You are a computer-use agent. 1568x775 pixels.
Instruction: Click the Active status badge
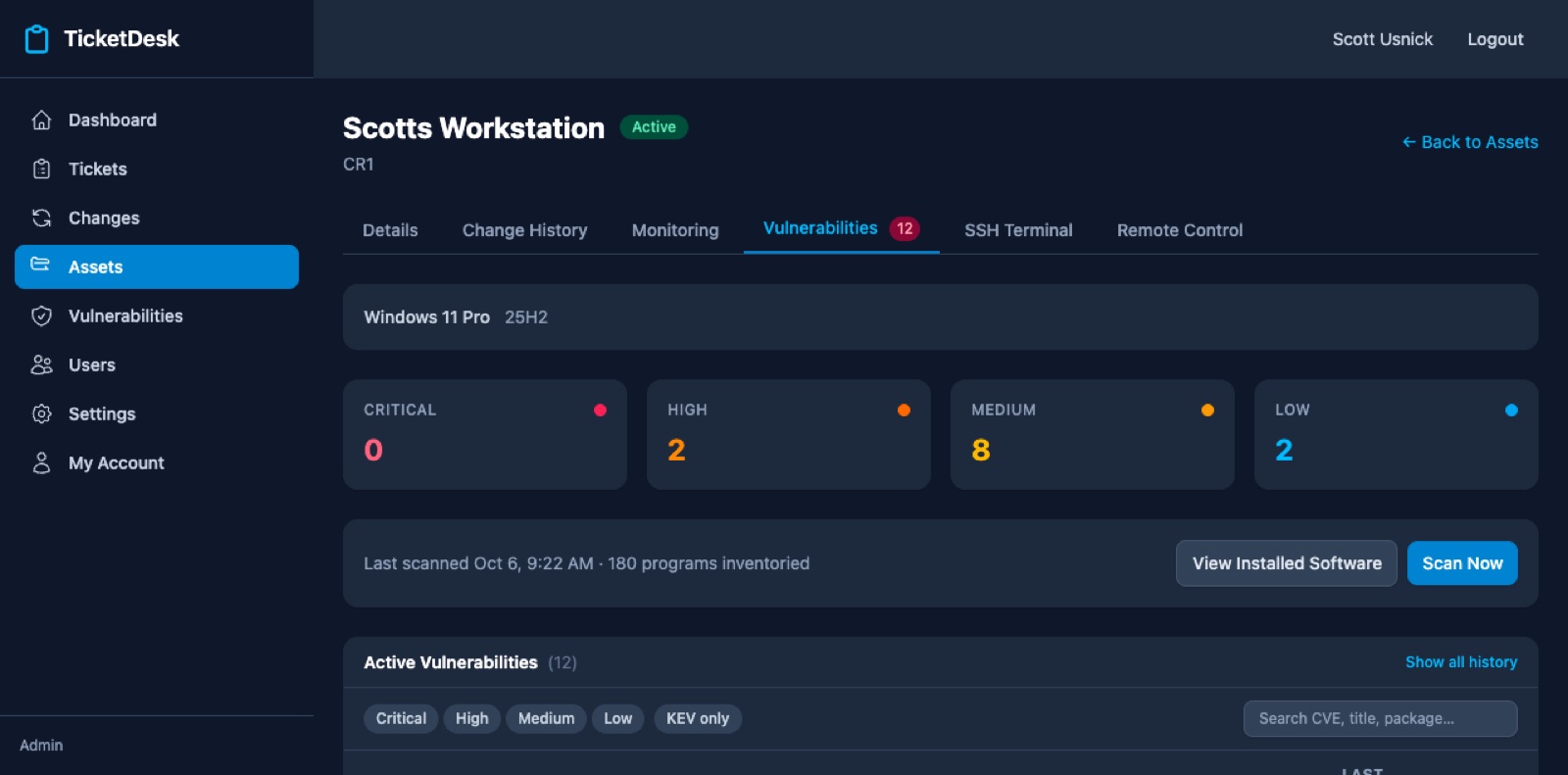pyautogui.click(x=654, y=127)
